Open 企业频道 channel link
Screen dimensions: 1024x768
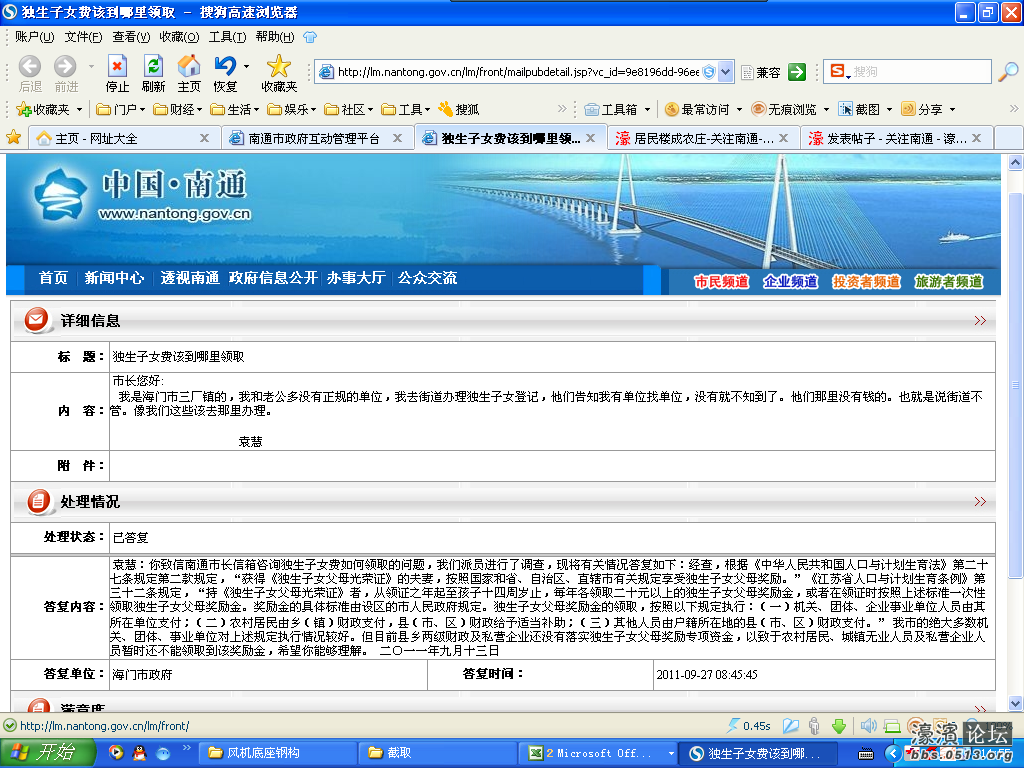[790, 281]
